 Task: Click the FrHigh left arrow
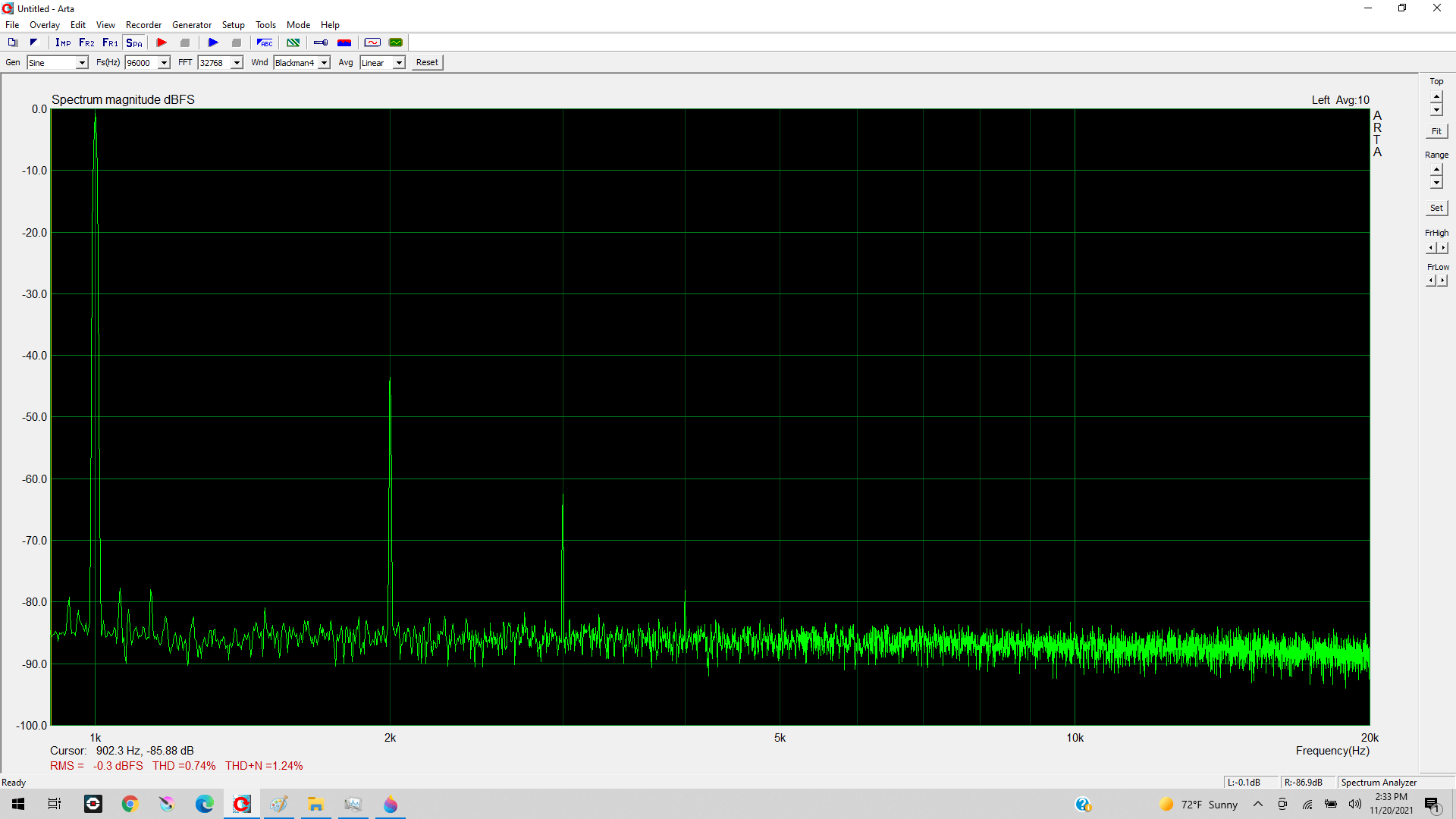[x=1431, y=248]
